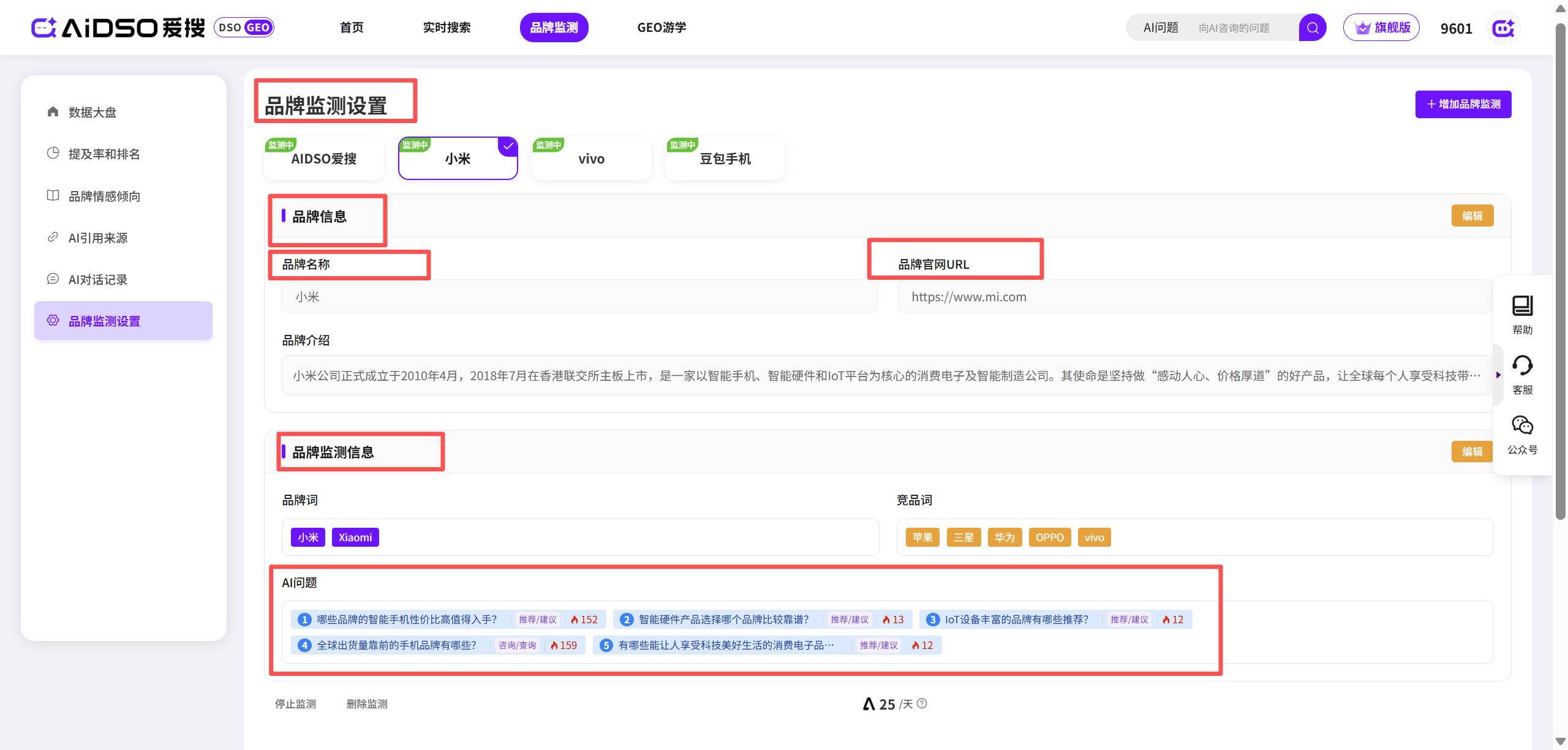The height and width of the screenshot is (750, 1568).
Task: Open 提及率和排名 in the sidebar
Action: [104, 154]
